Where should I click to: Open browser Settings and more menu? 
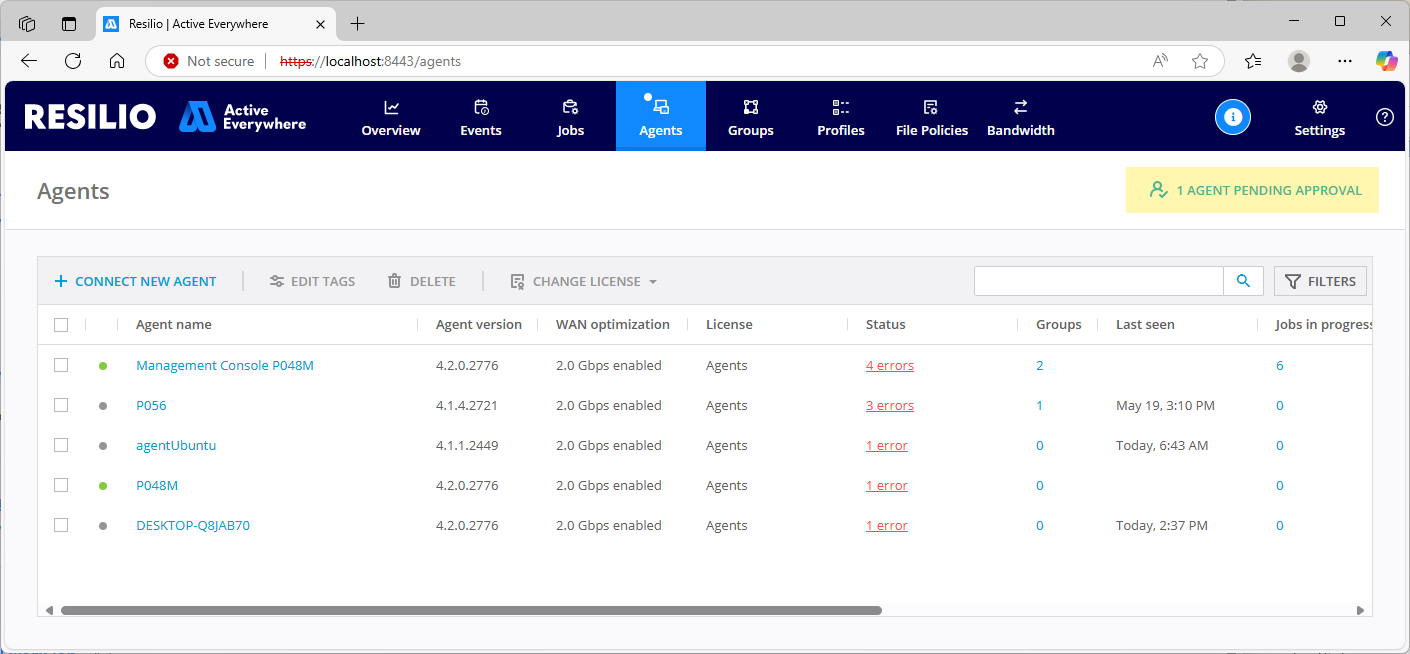[x=1345, y=61]
